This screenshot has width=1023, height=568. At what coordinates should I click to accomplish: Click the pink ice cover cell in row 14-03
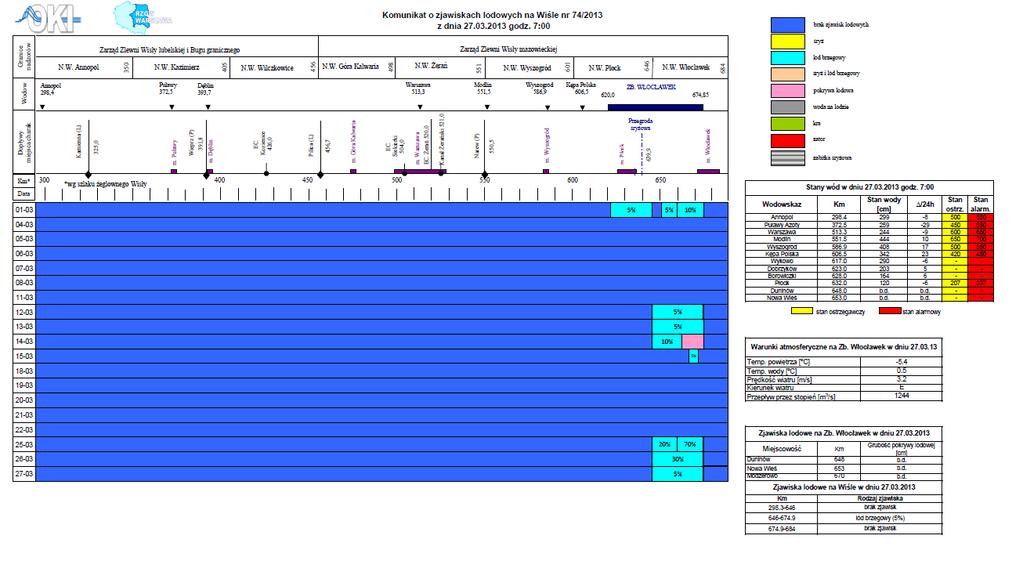[693, 341]
